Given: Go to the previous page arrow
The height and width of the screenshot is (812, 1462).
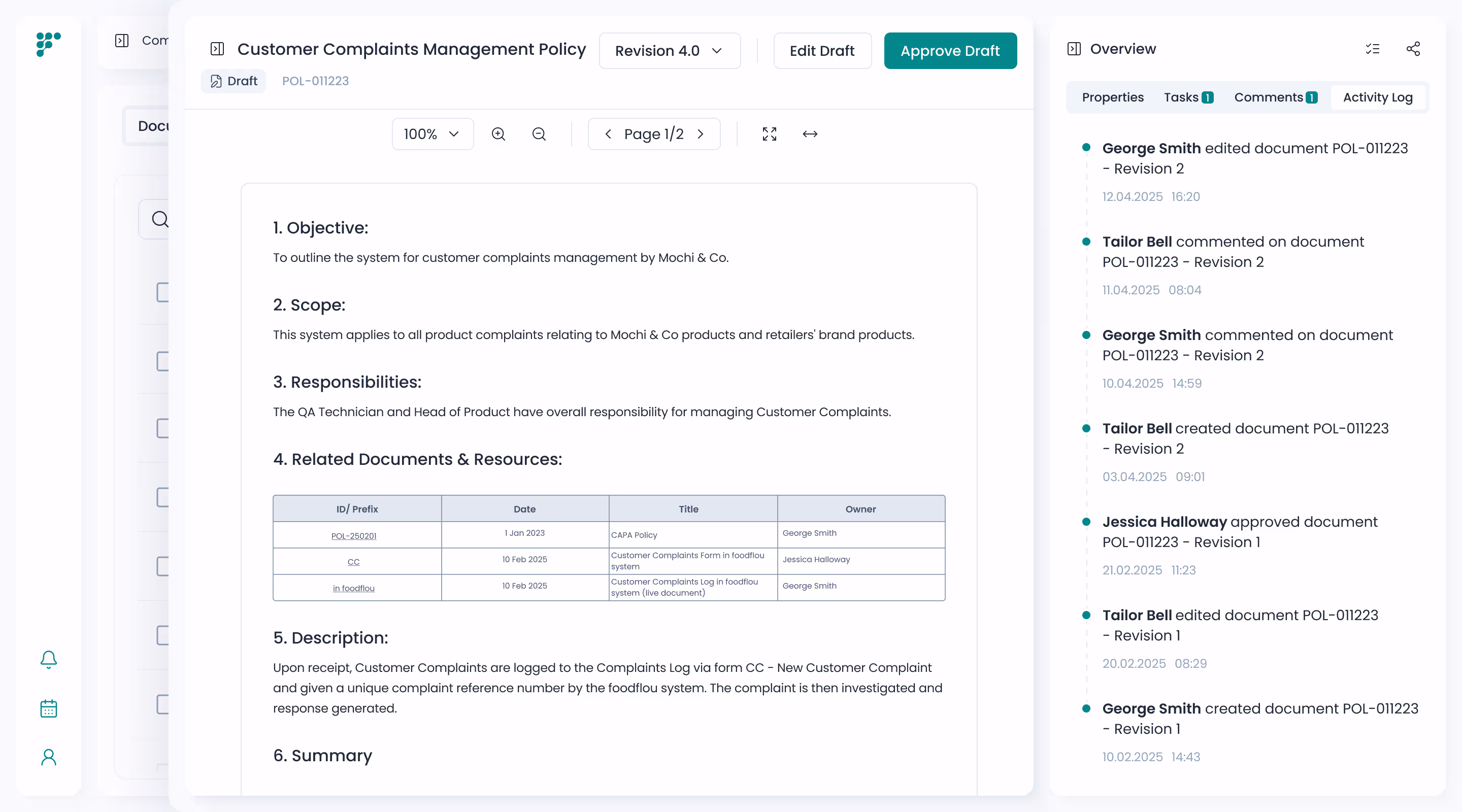Looking at the screenshot, I should pos(608,134).
